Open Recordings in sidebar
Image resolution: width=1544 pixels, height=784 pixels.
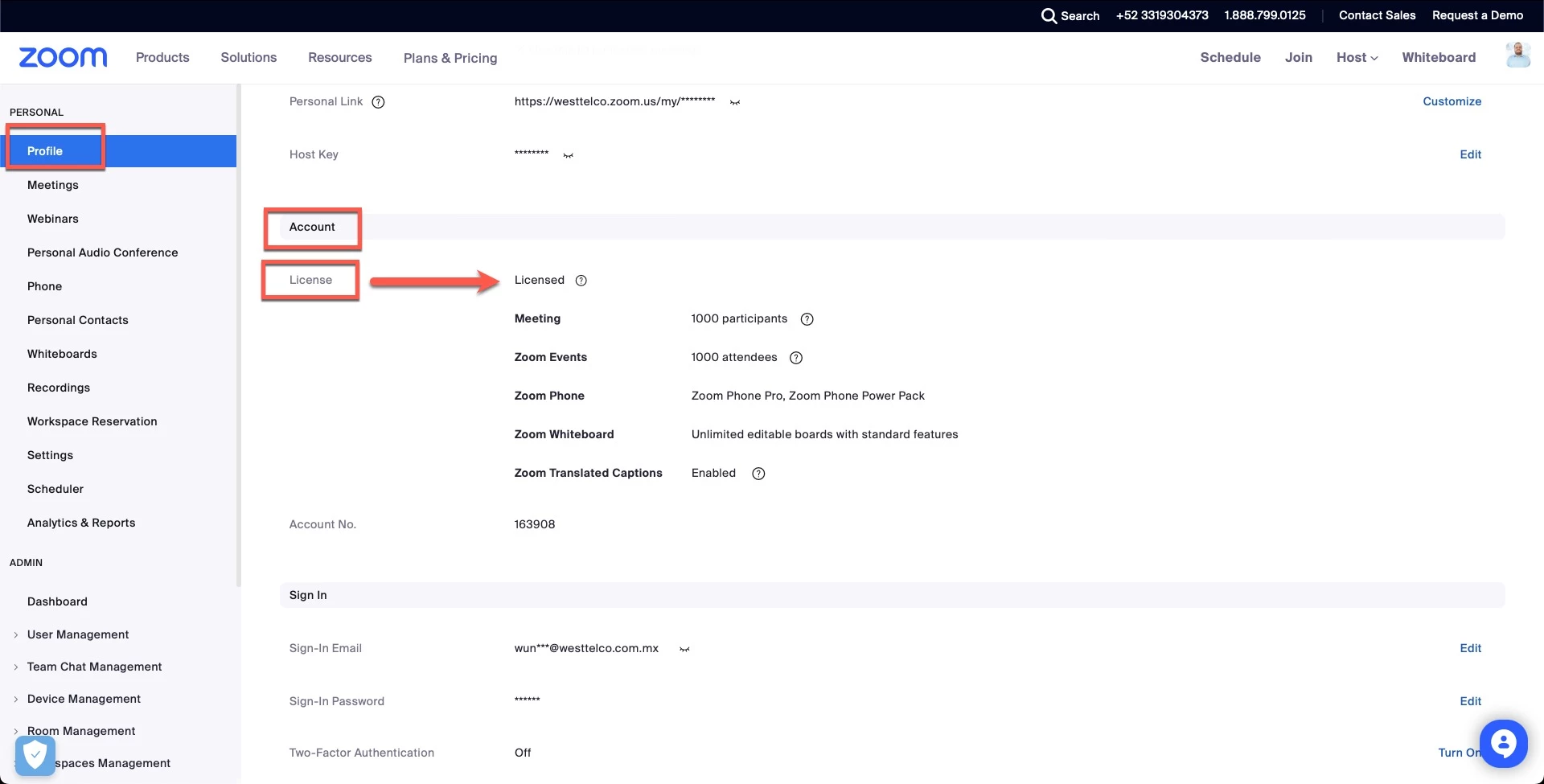pos(59,388)
